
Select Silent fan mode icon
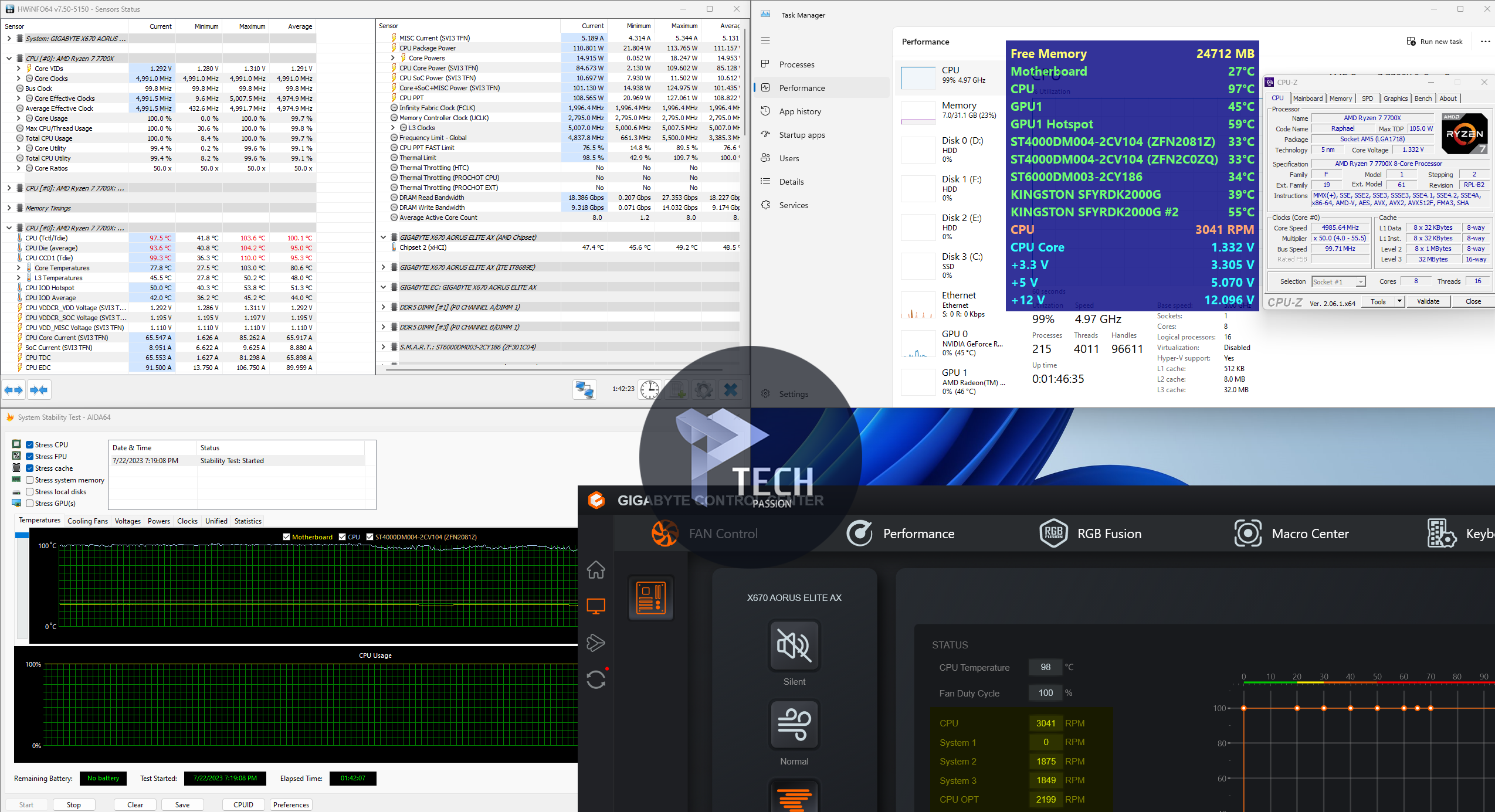[x=794, y=645]
